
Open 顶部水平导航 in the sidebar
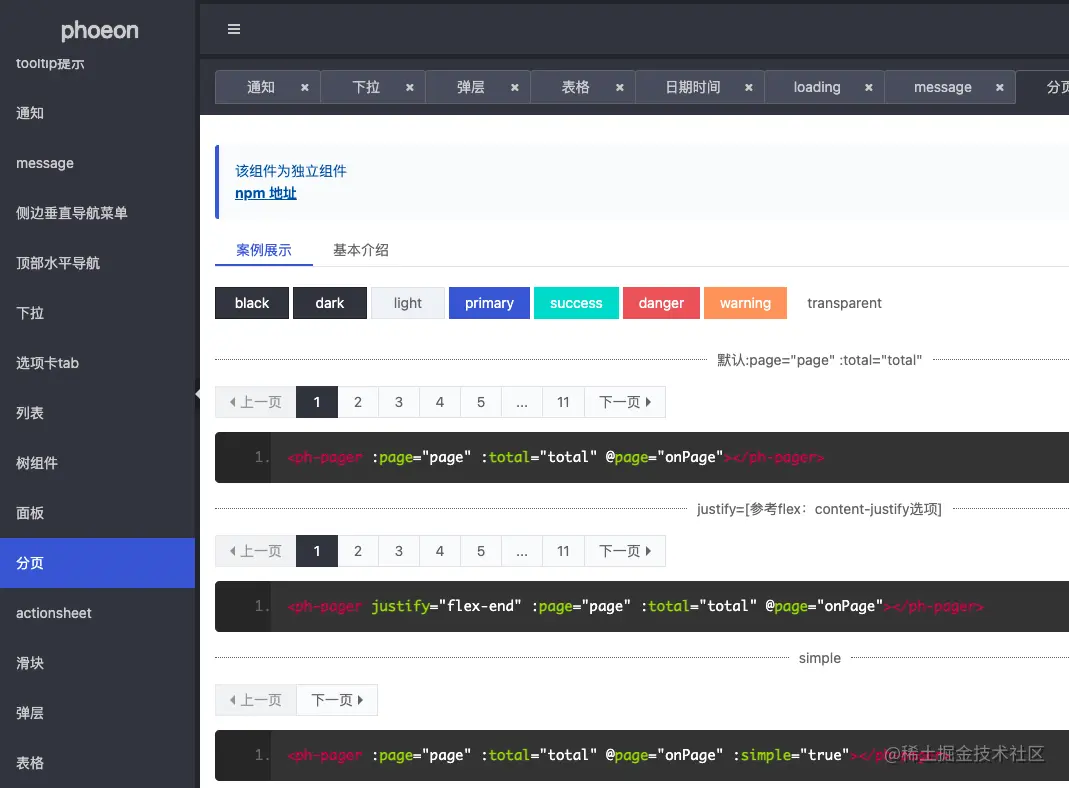coord(97,263)
